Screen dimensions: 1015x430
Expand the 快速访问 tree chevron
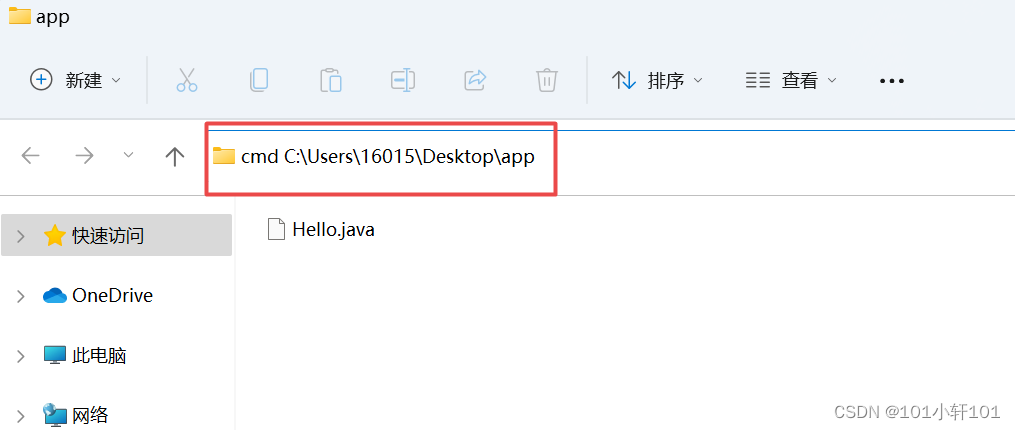(x=21, y=236)
